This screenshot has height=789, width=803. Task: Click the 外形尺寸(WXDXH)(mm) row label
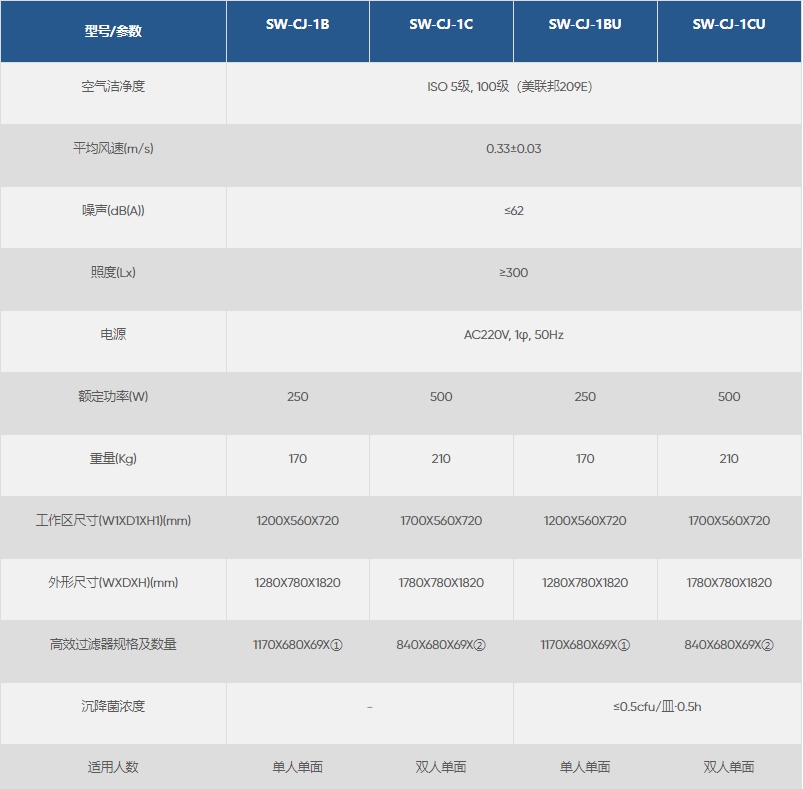[113, 583]
